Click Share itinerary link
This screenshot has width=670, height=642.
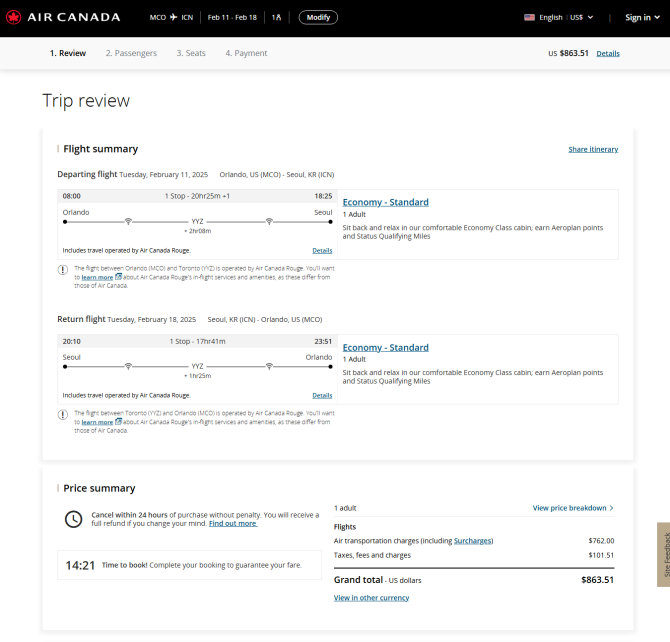(x=593, y=149)
